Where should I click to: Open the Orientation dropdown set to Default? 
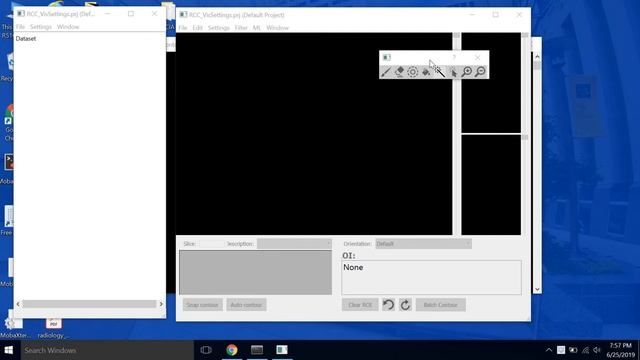point(423,244)
